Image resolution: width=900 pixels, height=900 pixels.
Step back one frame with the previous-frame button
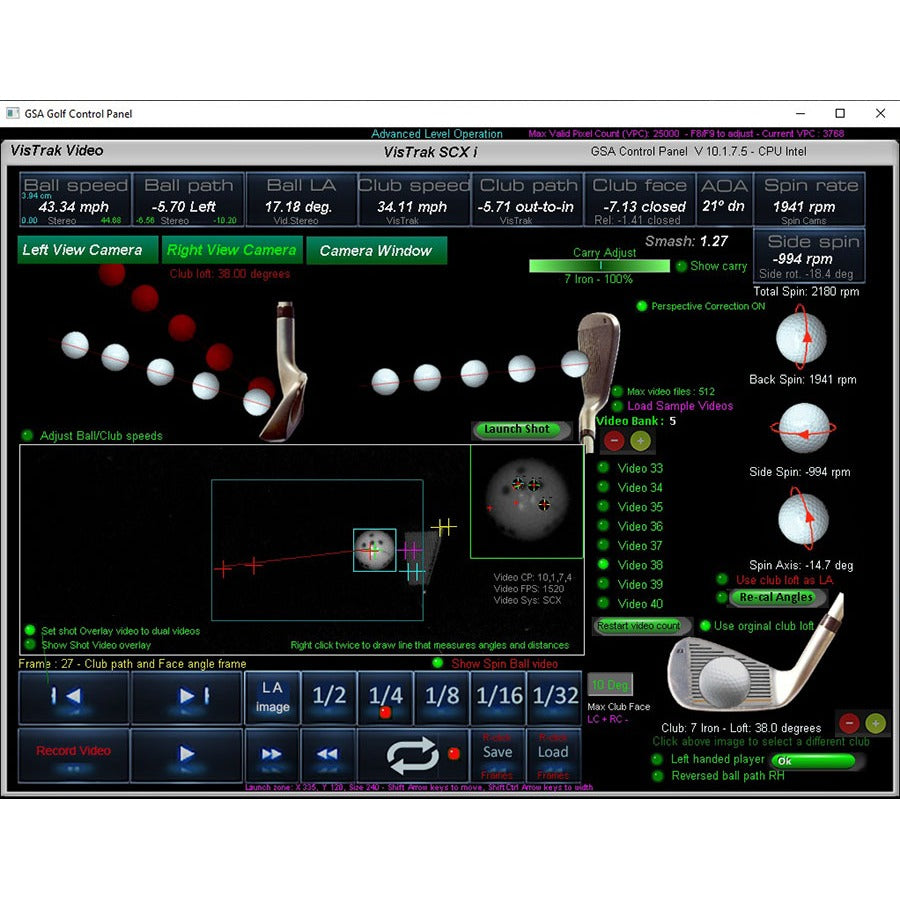[x=73, y=697]
